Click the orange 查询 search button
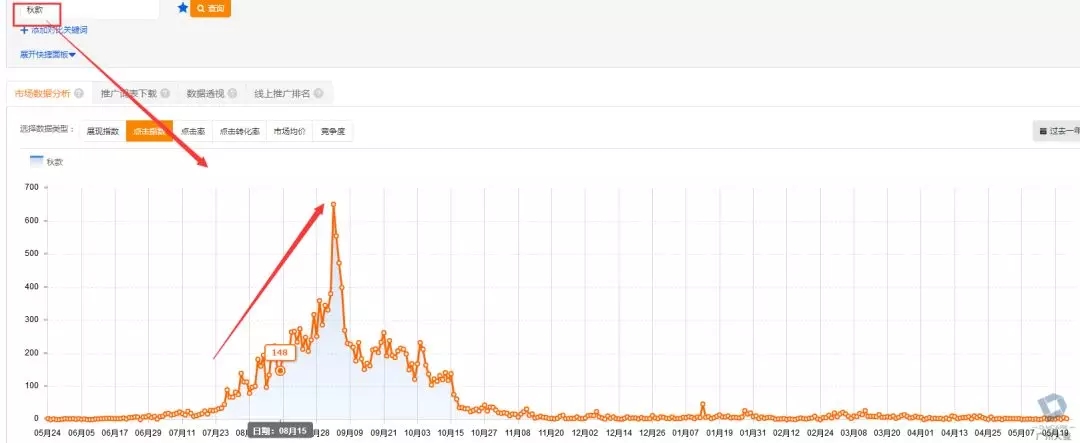 point(210,8)
